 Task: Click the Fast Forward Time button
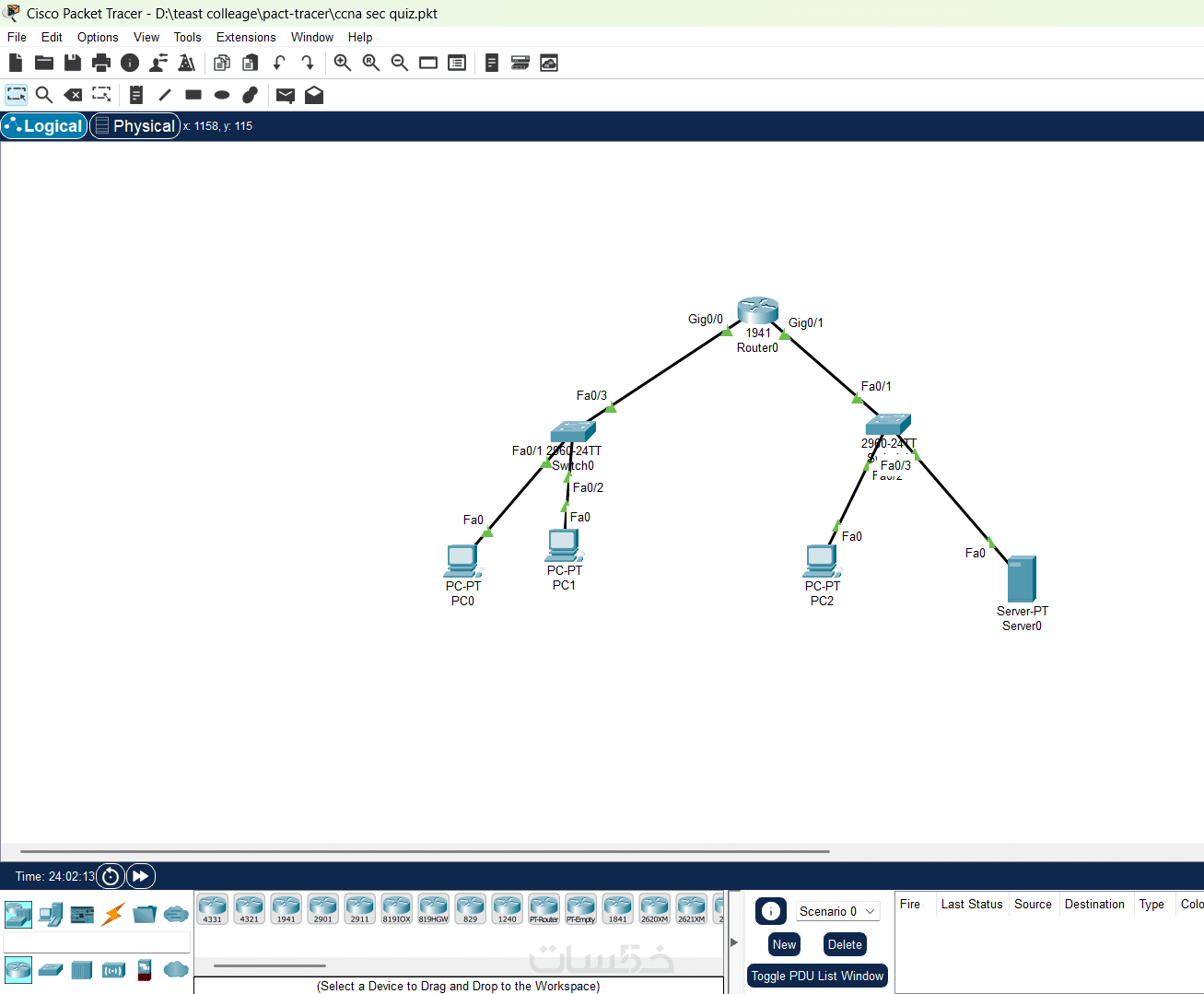coord(140,876)
